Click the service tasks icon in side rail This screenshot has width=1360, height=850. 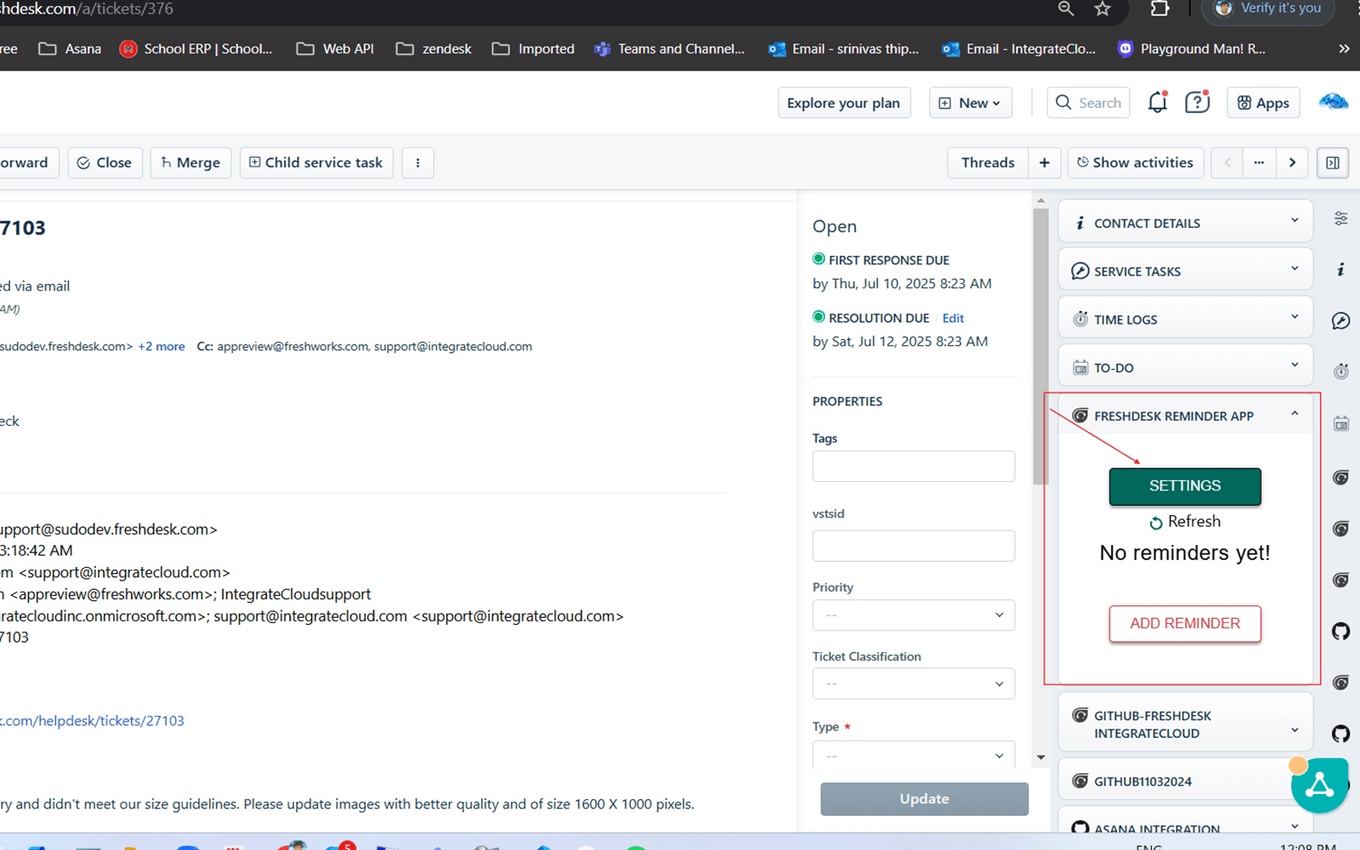click(1341, 321)
